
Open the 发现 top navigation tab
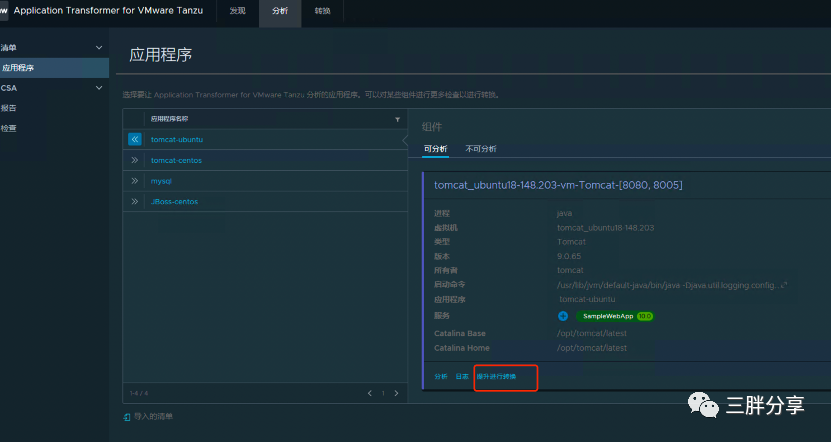click(x=238, y=11)
